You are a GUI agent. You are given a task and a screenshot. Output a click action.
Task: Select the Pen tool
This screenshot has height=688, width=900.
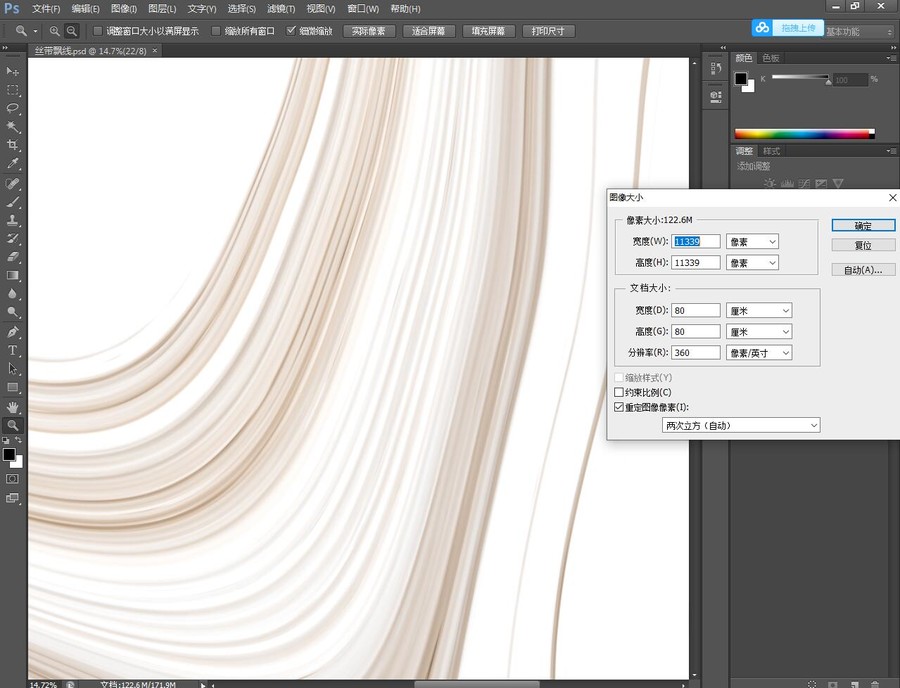(x=12, y=332)
